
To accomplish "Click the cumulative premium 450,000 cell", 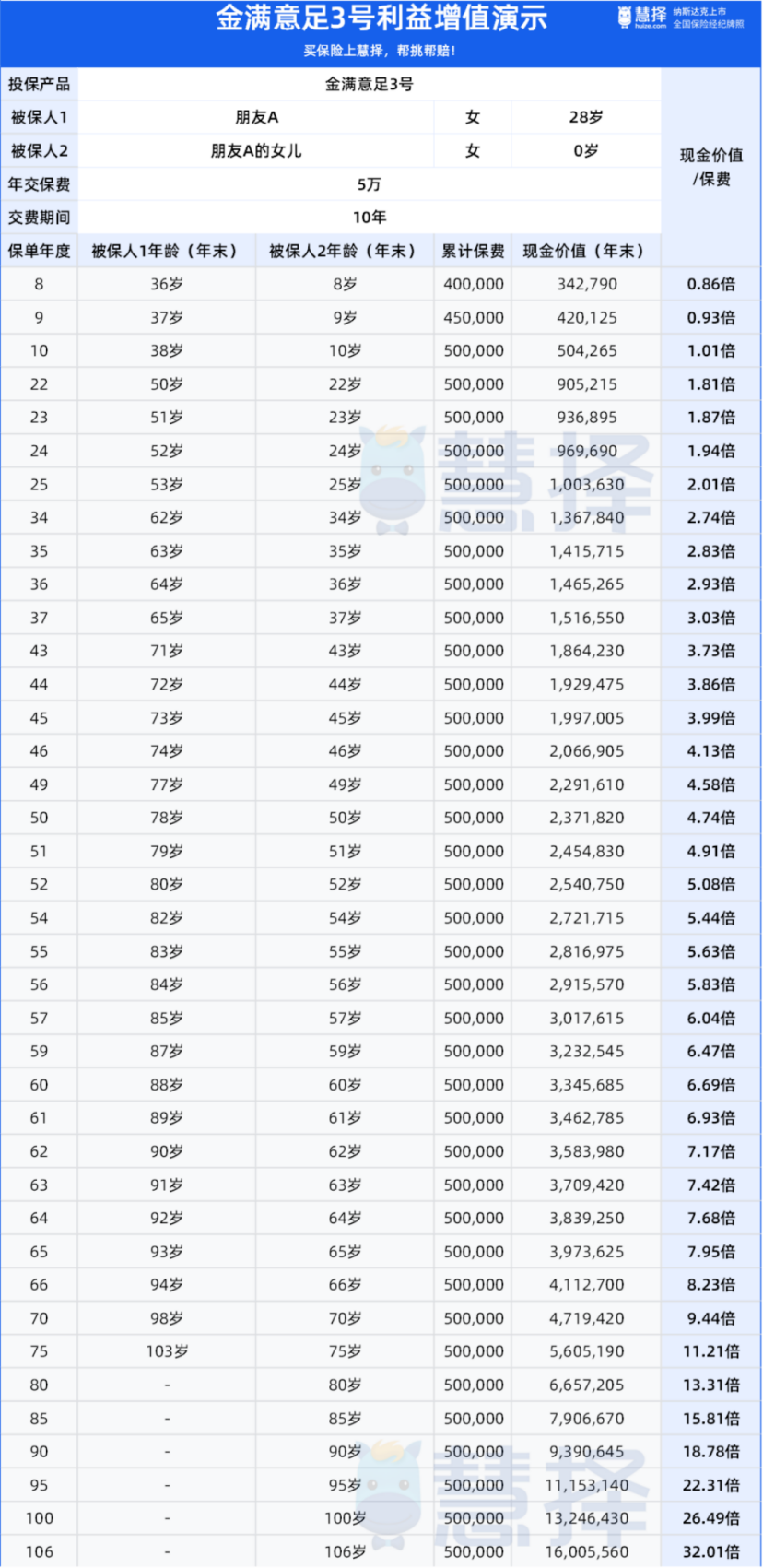I will point(473,318).
